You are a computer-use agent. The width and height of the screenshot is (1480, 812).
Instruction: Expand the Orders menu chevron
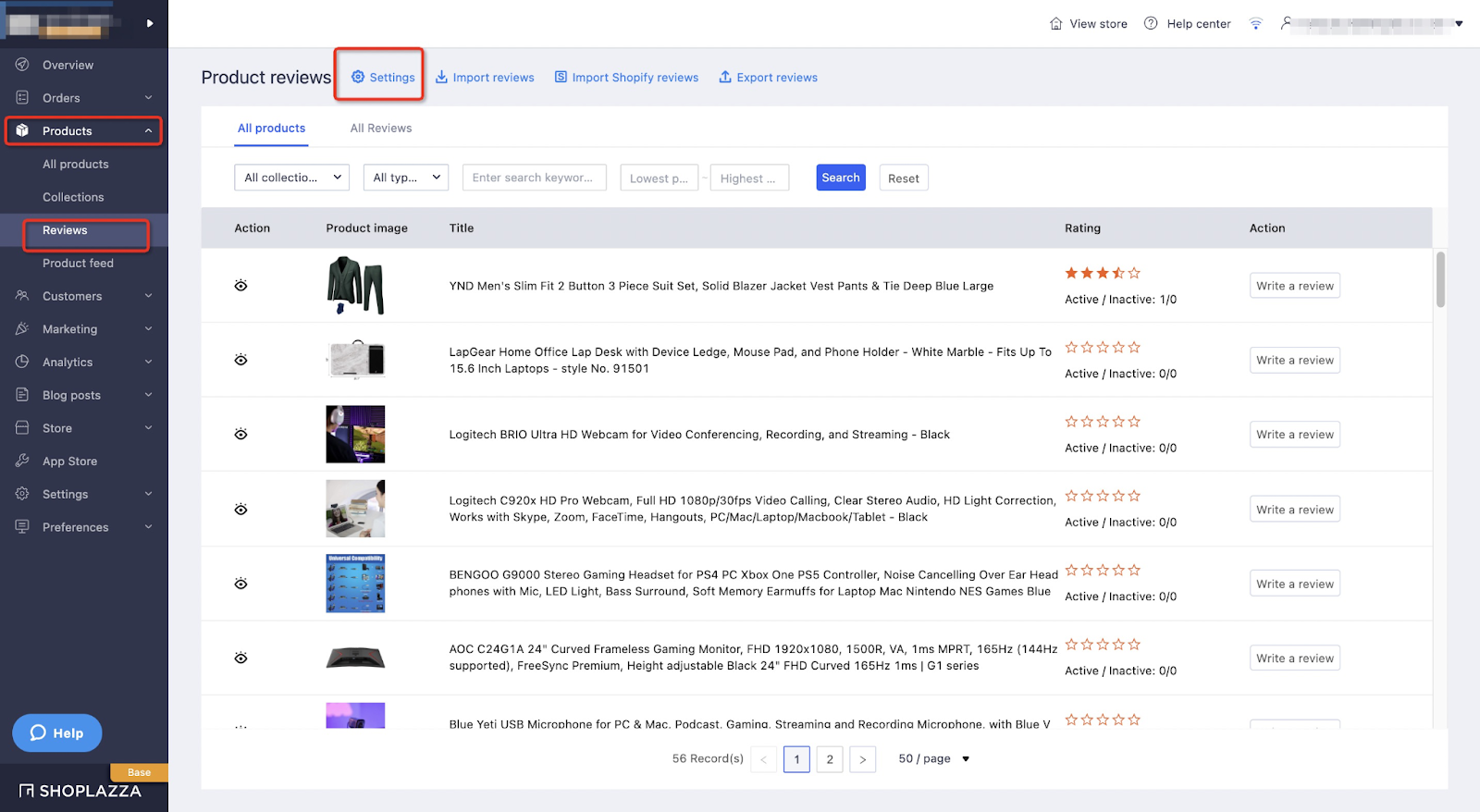click(148, 97)
